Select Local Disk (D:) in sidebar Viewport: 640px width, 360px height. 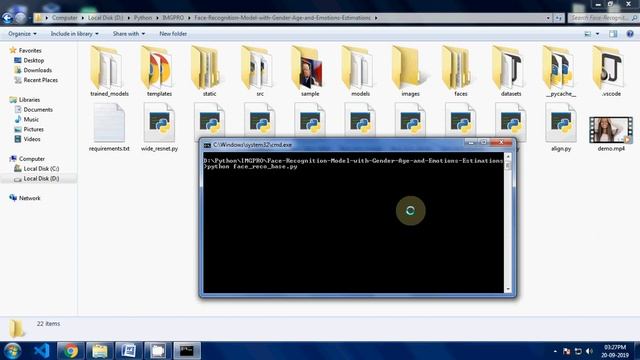41,178
